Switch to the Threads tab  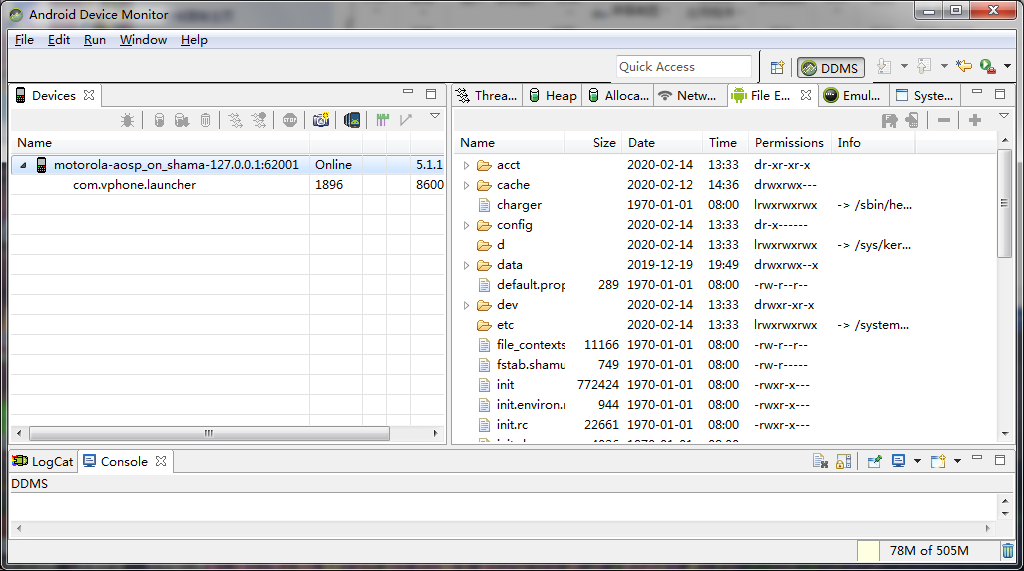click(x=487, y=95)
